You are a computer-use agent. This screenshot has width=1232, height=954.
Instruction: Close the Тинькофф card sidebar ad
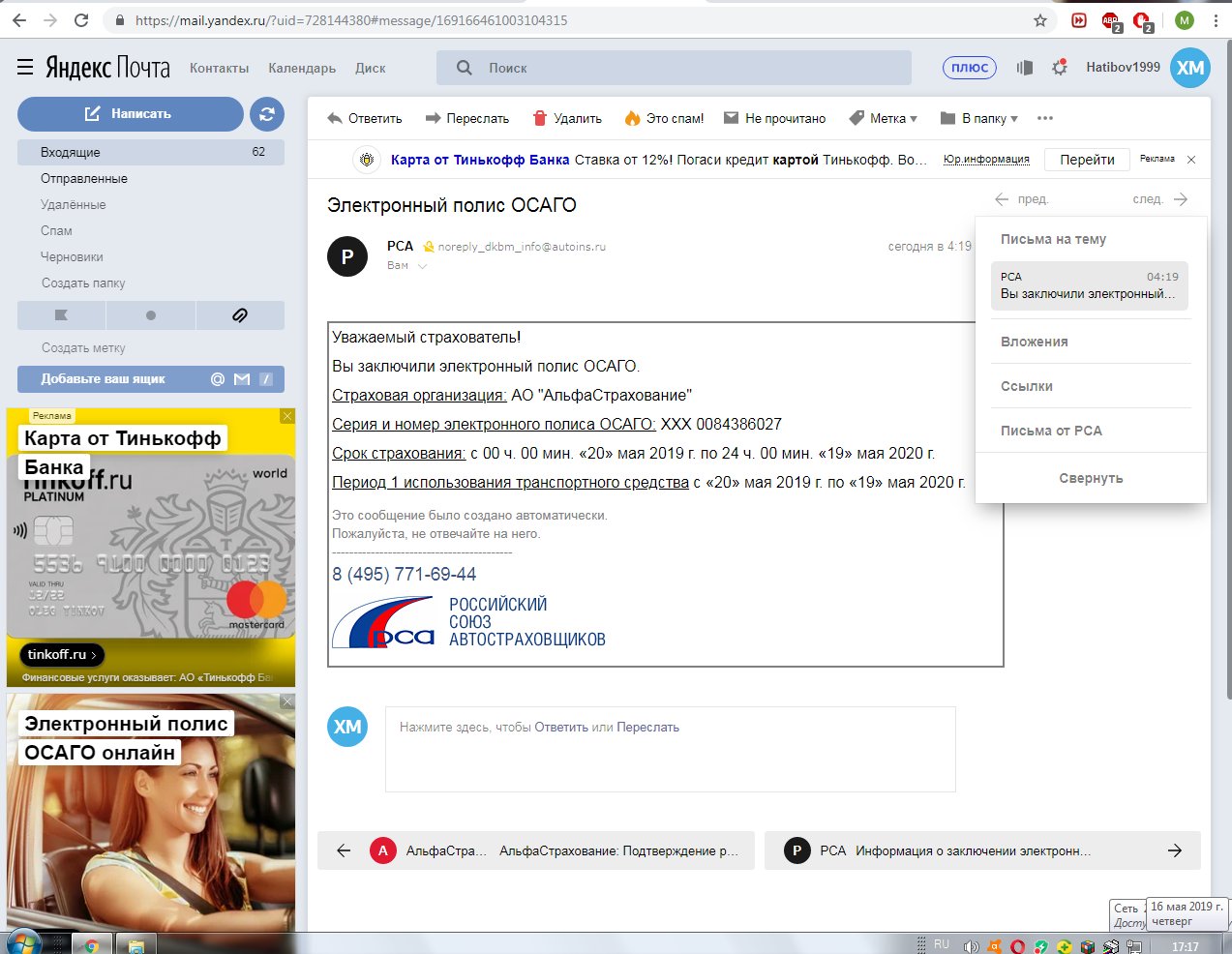click(287, 416)
